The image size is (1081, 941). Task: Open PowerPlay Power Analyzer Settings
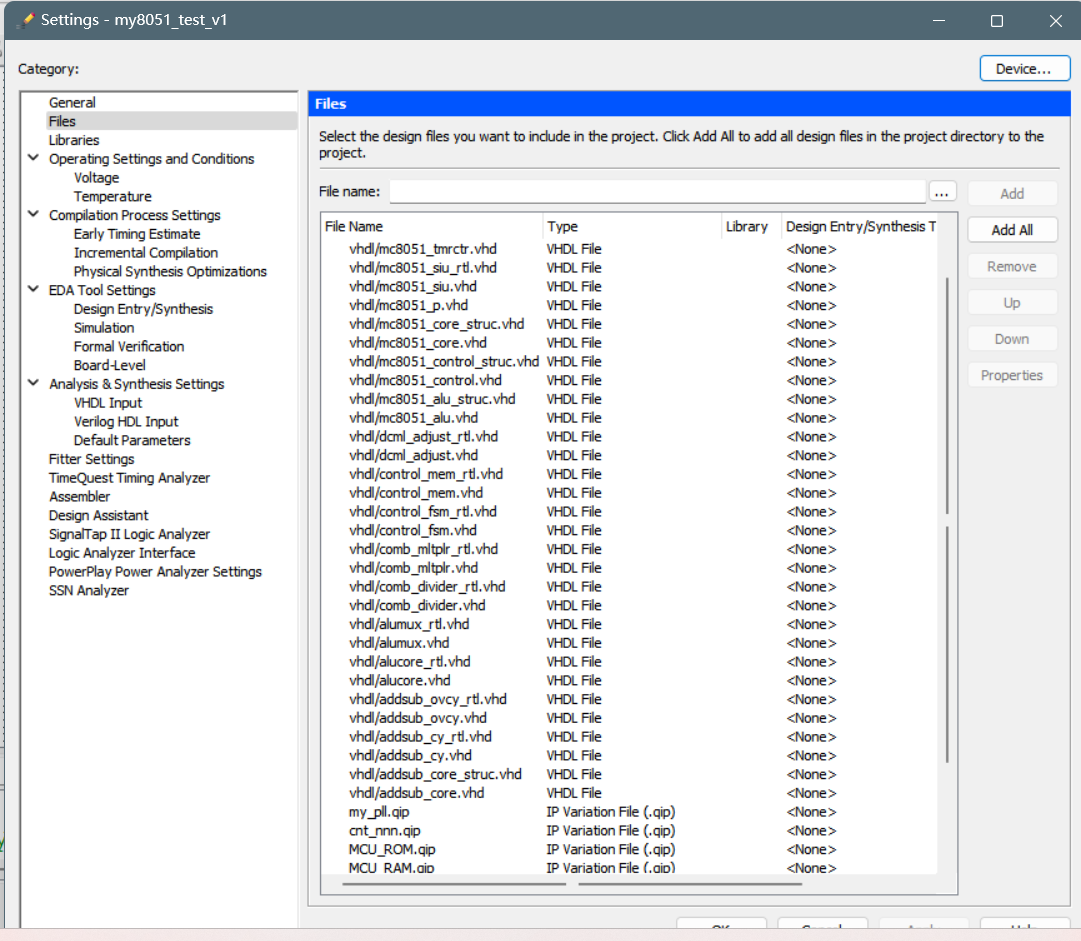[x=155, y=571]
